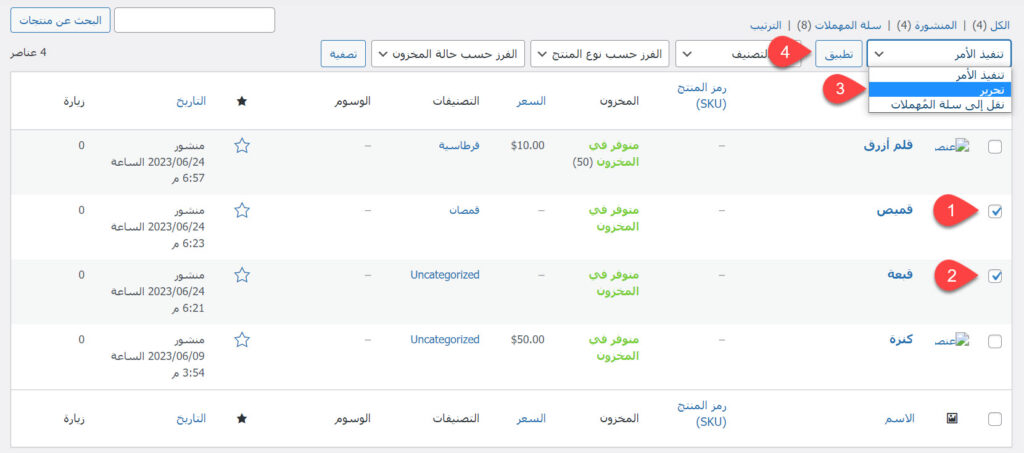Open thumbnail of قلم أزرق product

tap(951, 146)
